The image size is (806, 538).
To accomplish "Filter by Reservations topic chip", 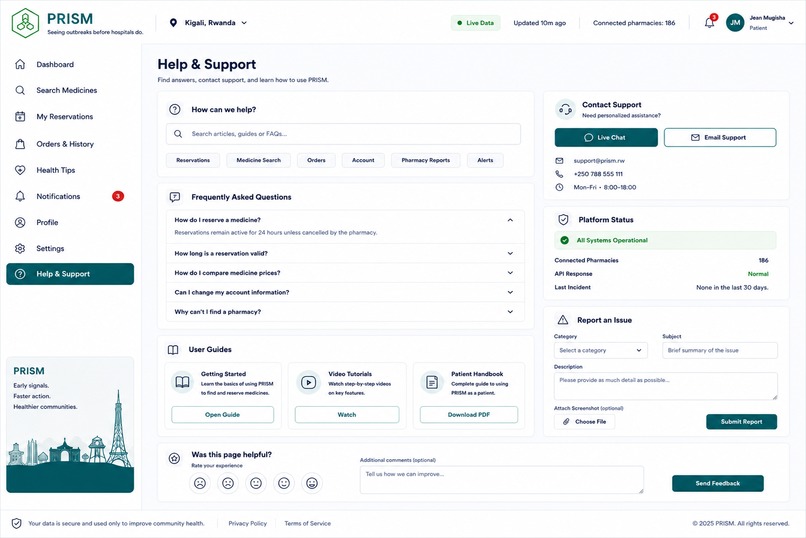I will click(x=193, y=160).
